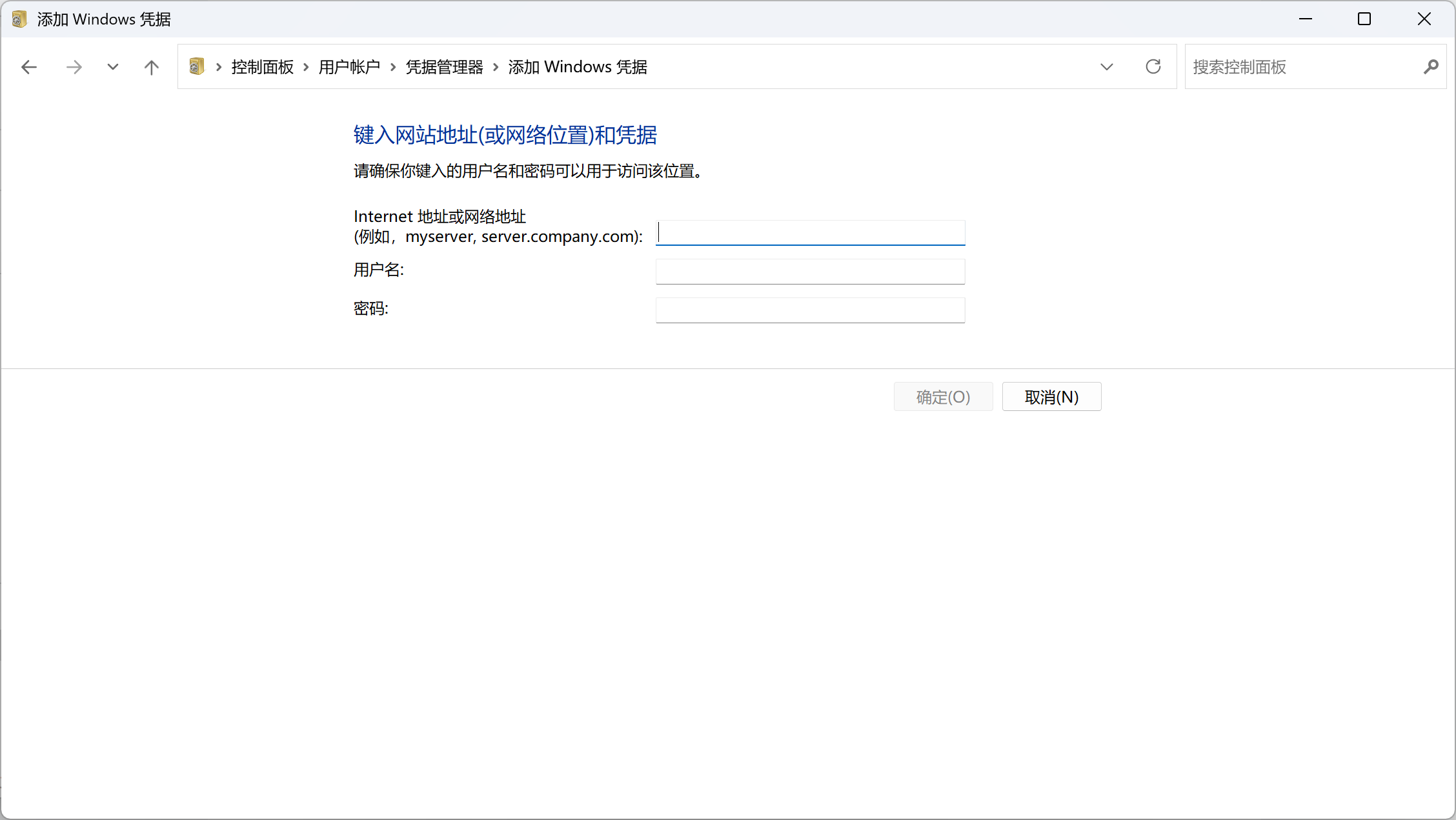Viewport: 1456px width, 820px height.
Task: Click the 密码 password field
Action: pyautogui.click(x=810, y=310)
